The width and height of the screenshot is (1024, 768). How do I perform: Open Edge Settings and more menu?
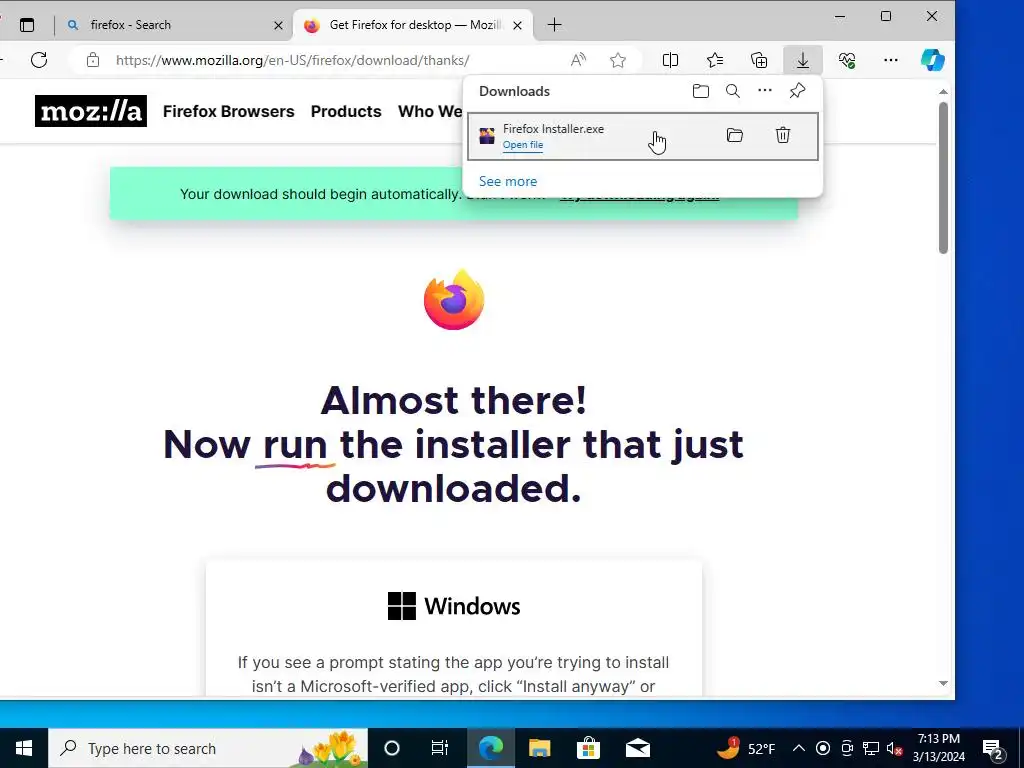891,60
